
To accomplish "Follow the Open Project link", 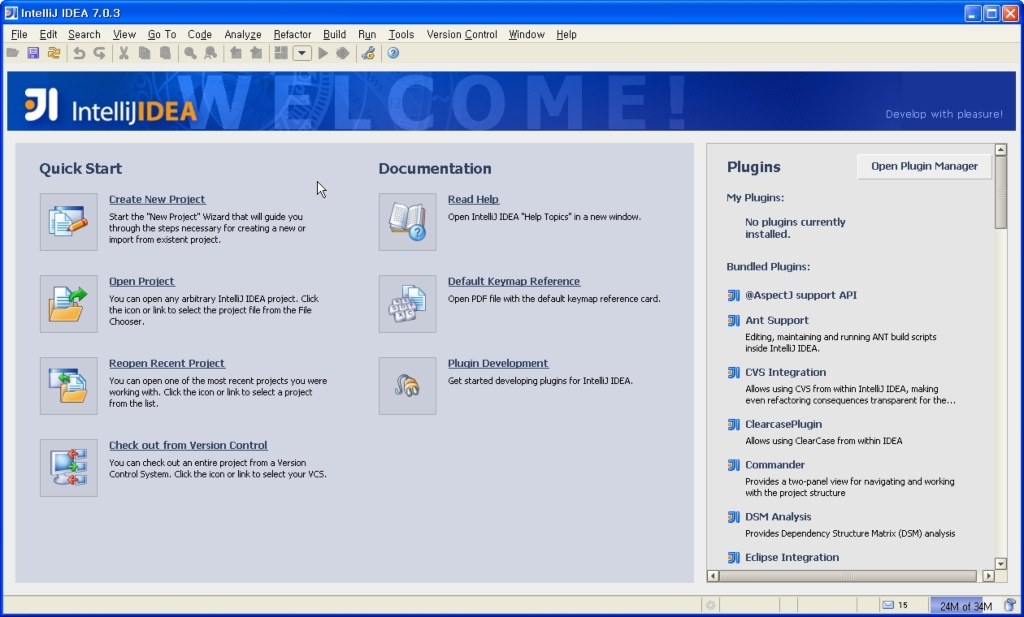I will [141, 281].
